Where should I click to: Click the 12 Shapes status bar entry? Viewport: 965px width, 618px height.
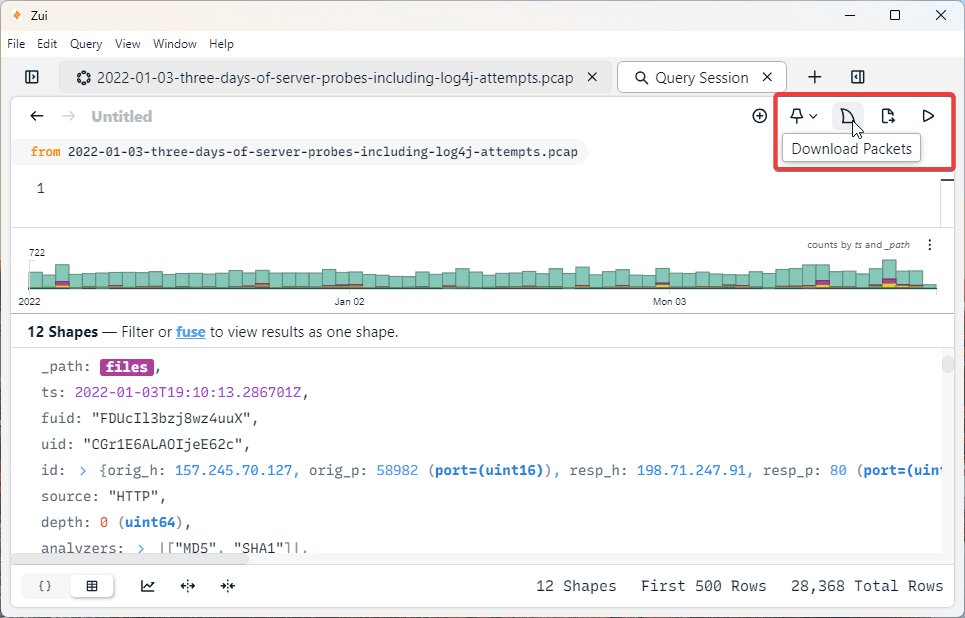tap(576, 586)
